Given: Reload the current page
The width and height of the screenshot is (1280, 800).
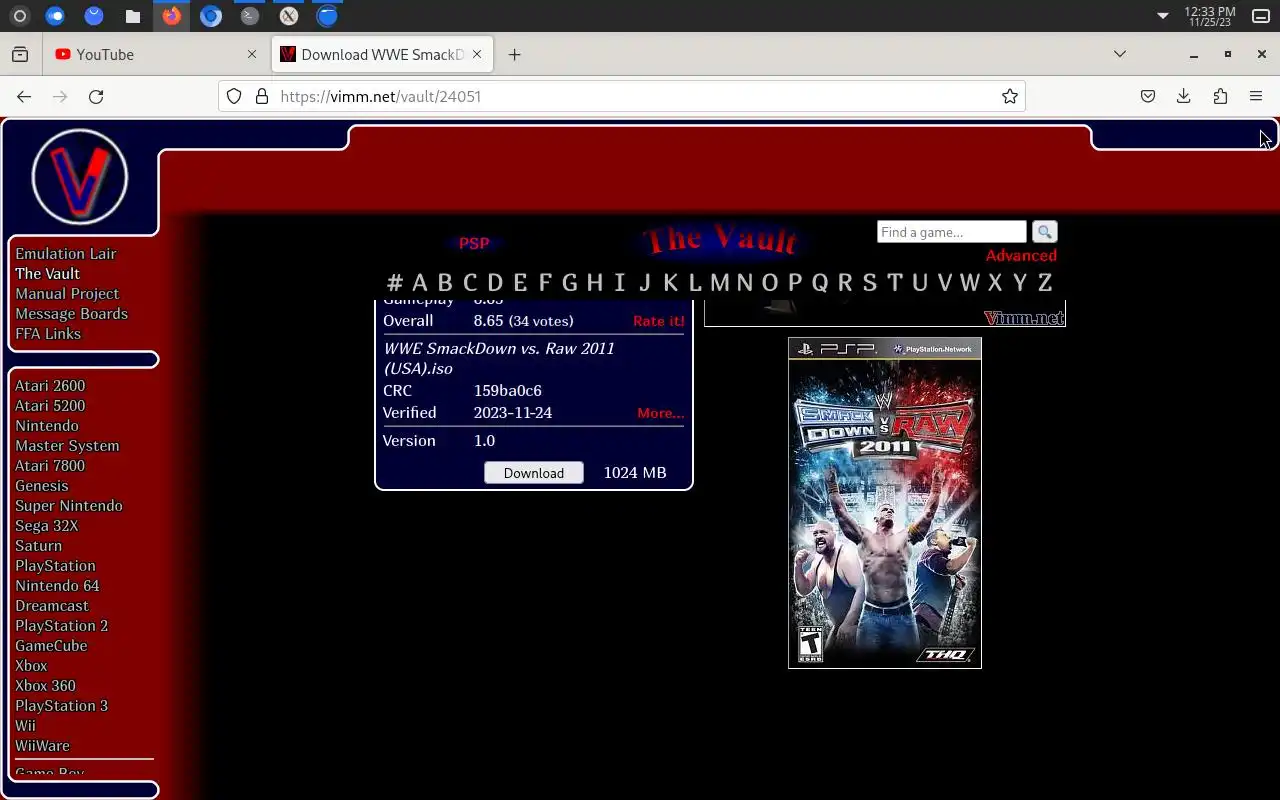Looking at the screenshot, I should click(x=96, y=96).
